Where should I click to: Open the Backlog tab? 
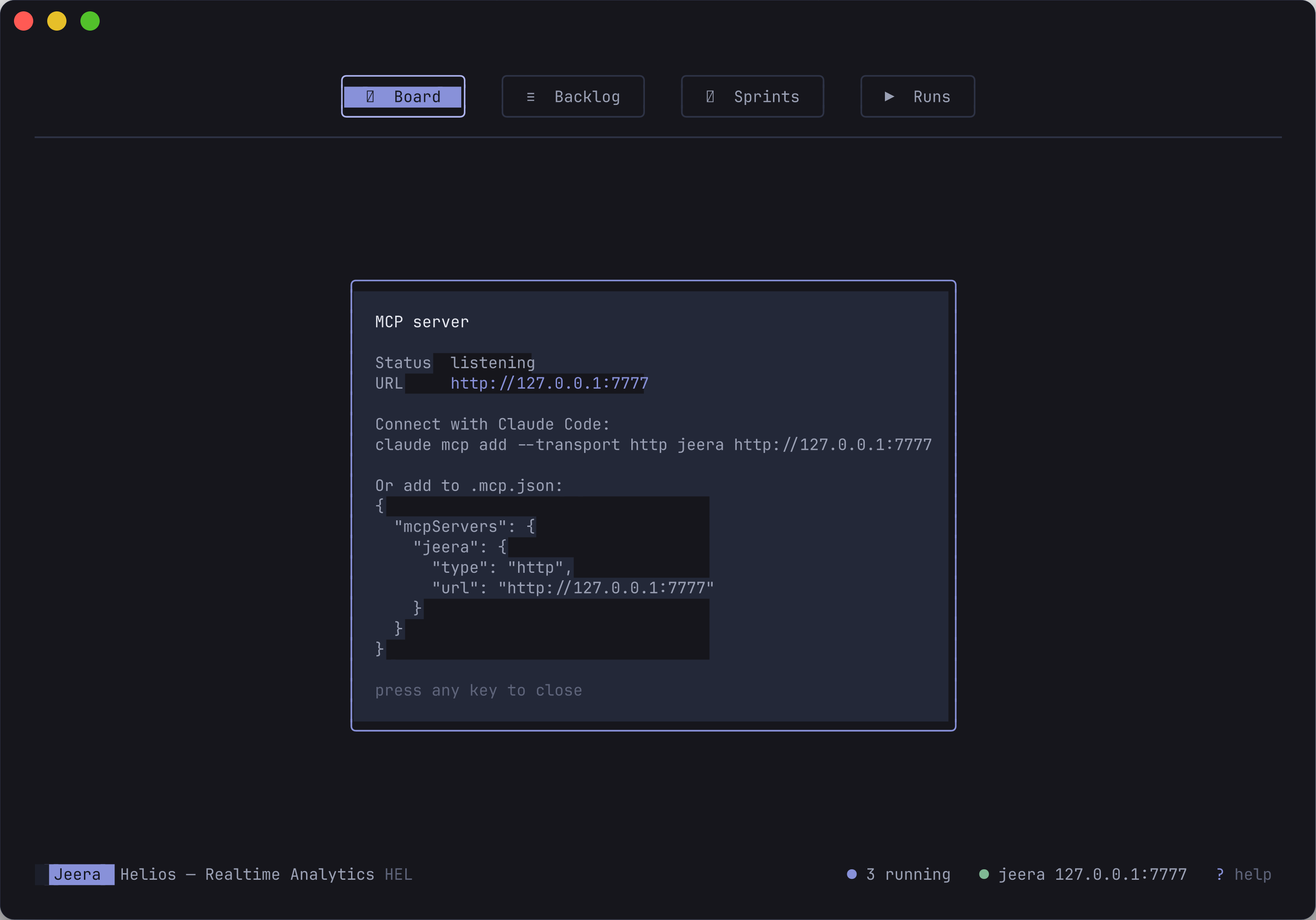pyautogui.click(x=573, y=96)
